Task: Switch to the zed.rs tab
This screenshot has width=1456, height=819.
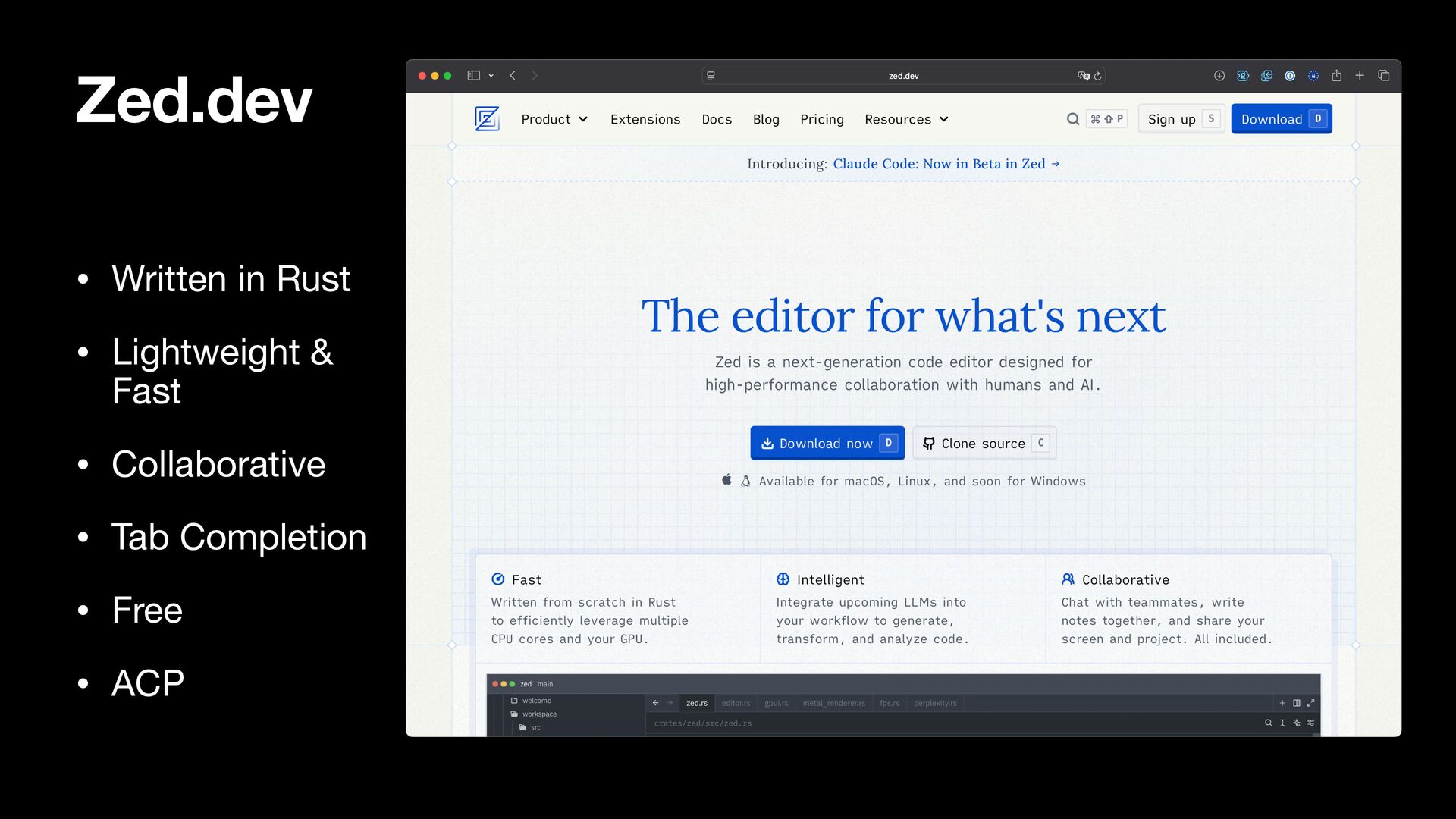Action: coord(697,703)
